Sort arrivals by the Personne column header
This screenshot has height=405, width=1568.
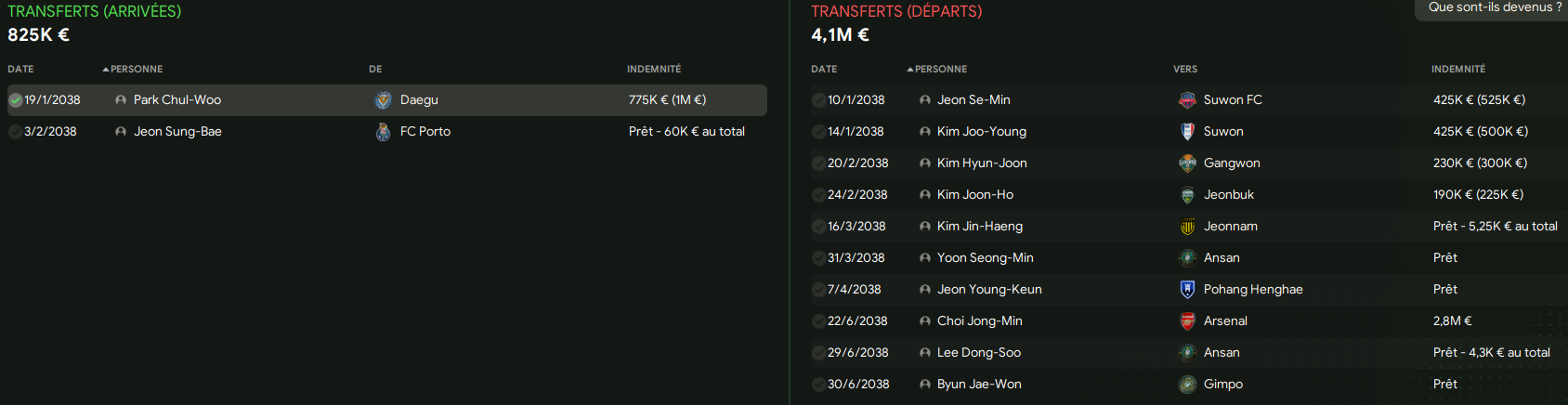click(133, 70)
